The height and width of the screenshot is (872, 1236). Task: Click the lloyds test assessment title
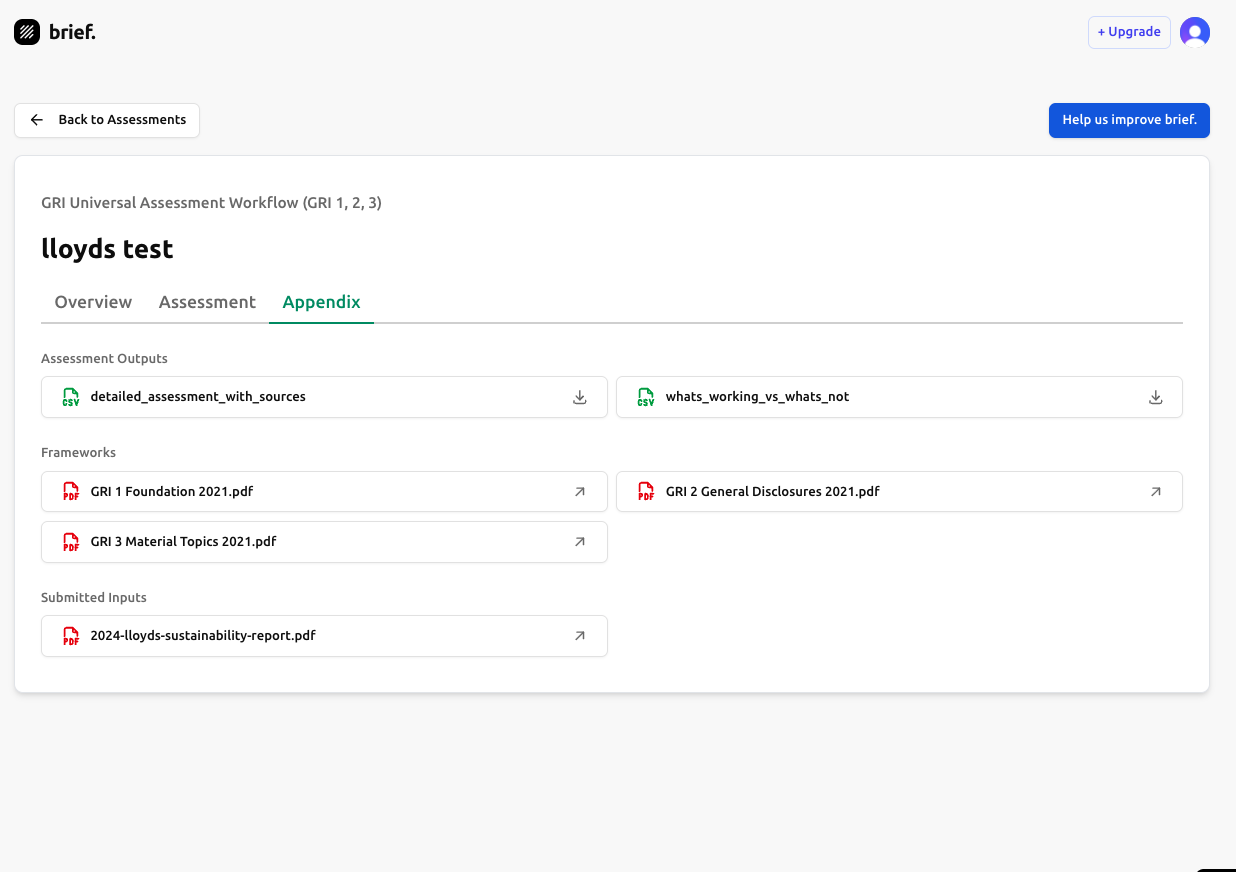107,249
